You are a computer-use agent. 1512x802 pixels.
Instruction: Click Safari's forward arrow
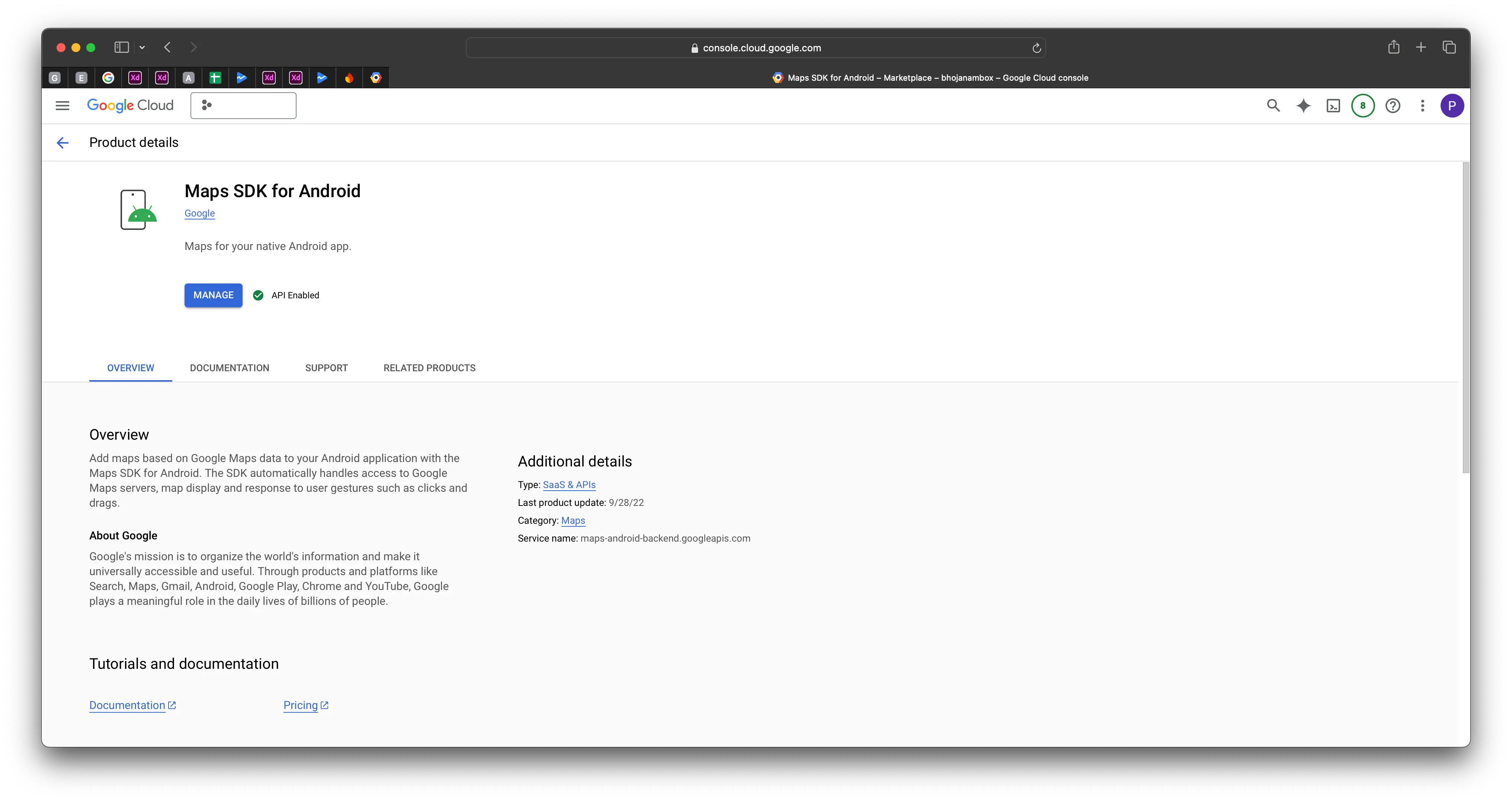coord(194,48)
